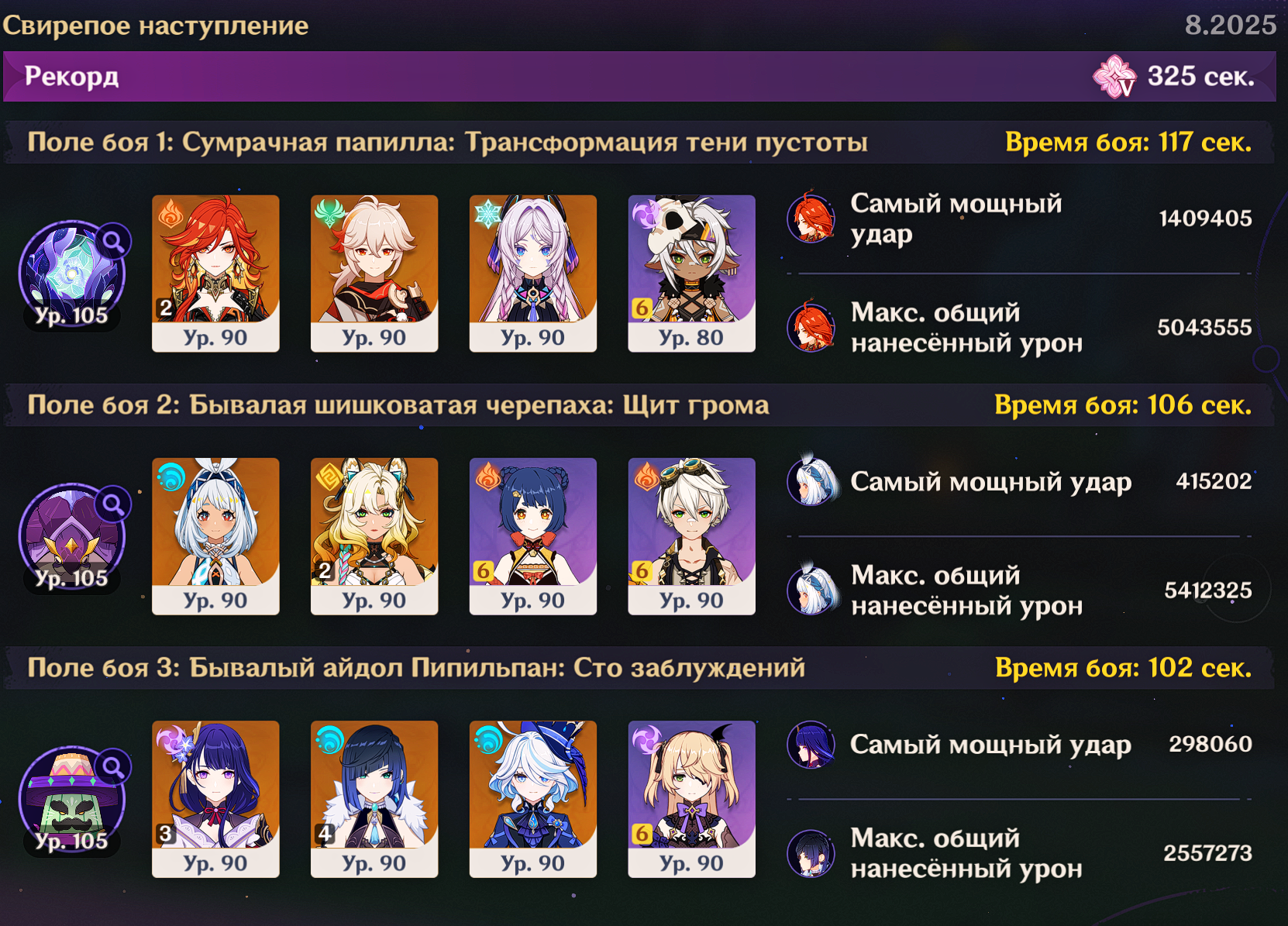
Task: Click the Рекорд banner header
Action: (639, 76)
